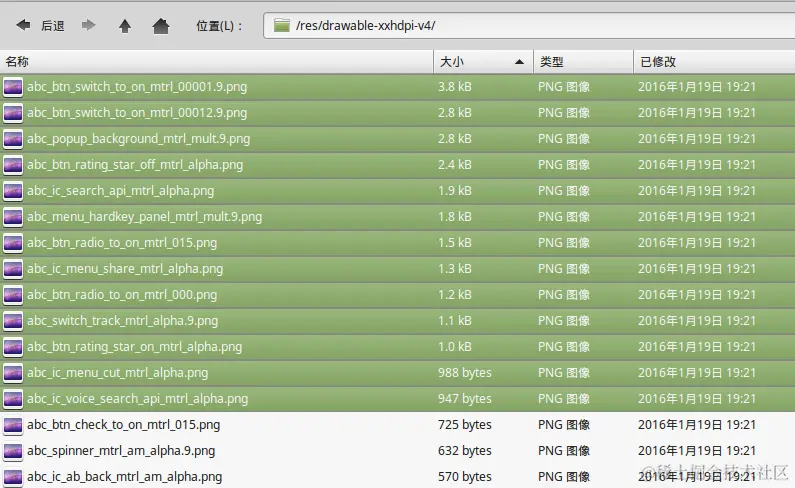Click the 1.9 kB size cell
795x488 pixels.
(x=455, y=191)
